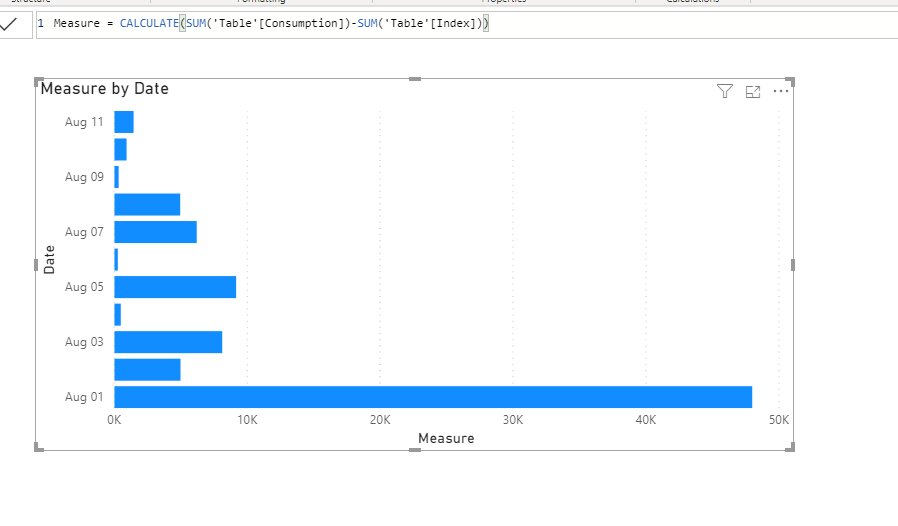Viewport: 898px width, 526px height.
Task: Click the 10K axis value
Action: click(x=247, y=420)
